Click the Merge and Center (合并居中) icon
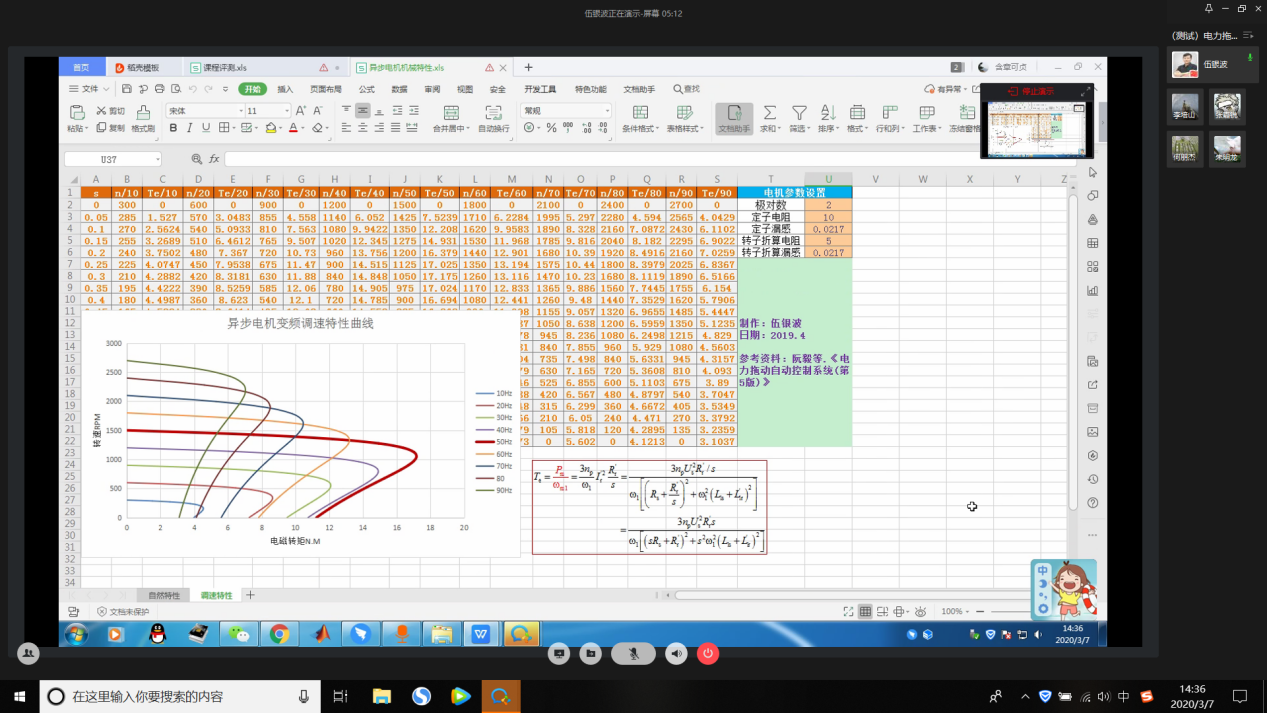1267x713 pixels. tap(451, 113)
